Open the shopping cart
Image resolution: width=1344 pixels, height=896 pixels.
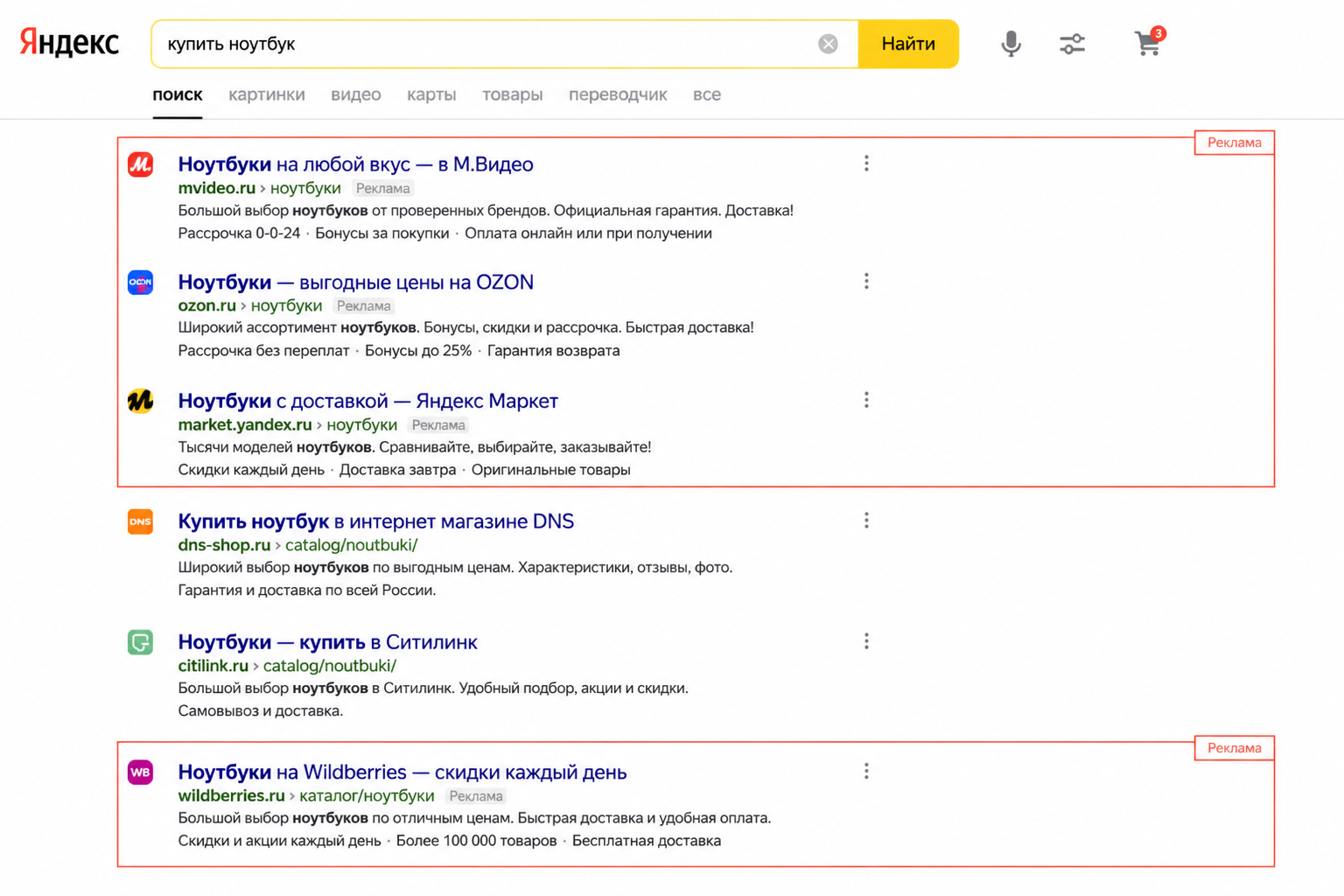click(1149, 42)
